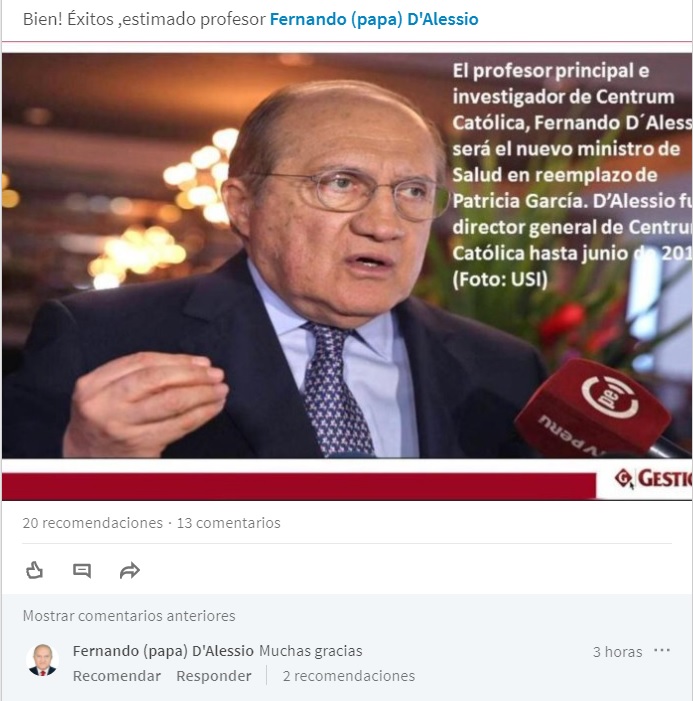Viewport: 693px width, 701px height.
Task: Like the post with the thumbs-up icon
Action: click(x=34, y=570)
